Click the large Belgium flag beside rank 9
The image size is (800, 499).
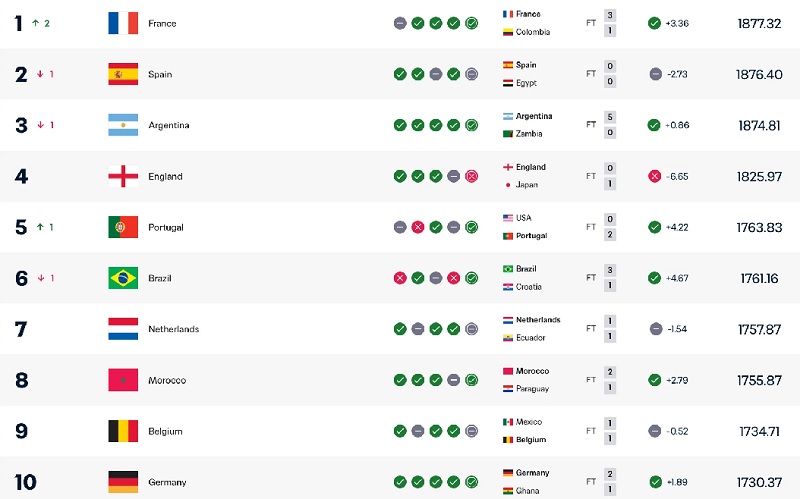123,431
